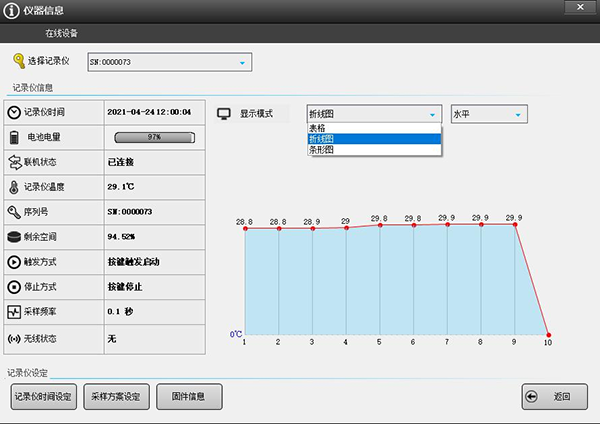Click the 0℃ axis label on chart
The height and width of the screenshot is (424, 600).
[236, 334]
